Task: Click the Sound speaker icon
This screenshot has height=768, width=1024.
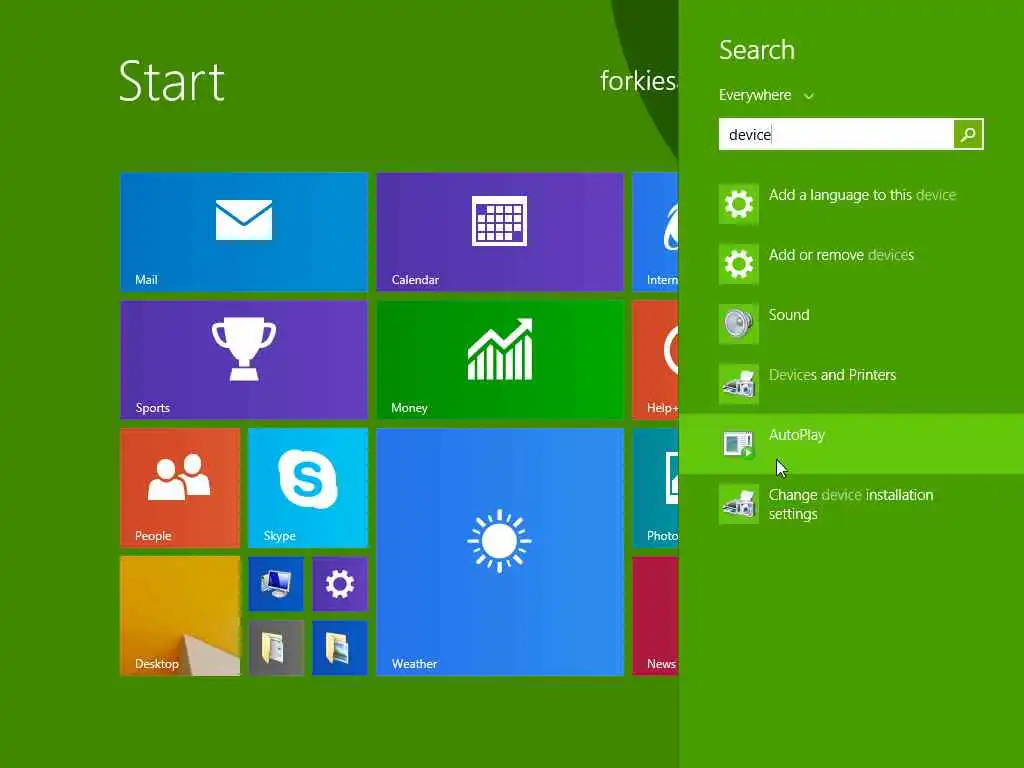Action: pos(739,324)
